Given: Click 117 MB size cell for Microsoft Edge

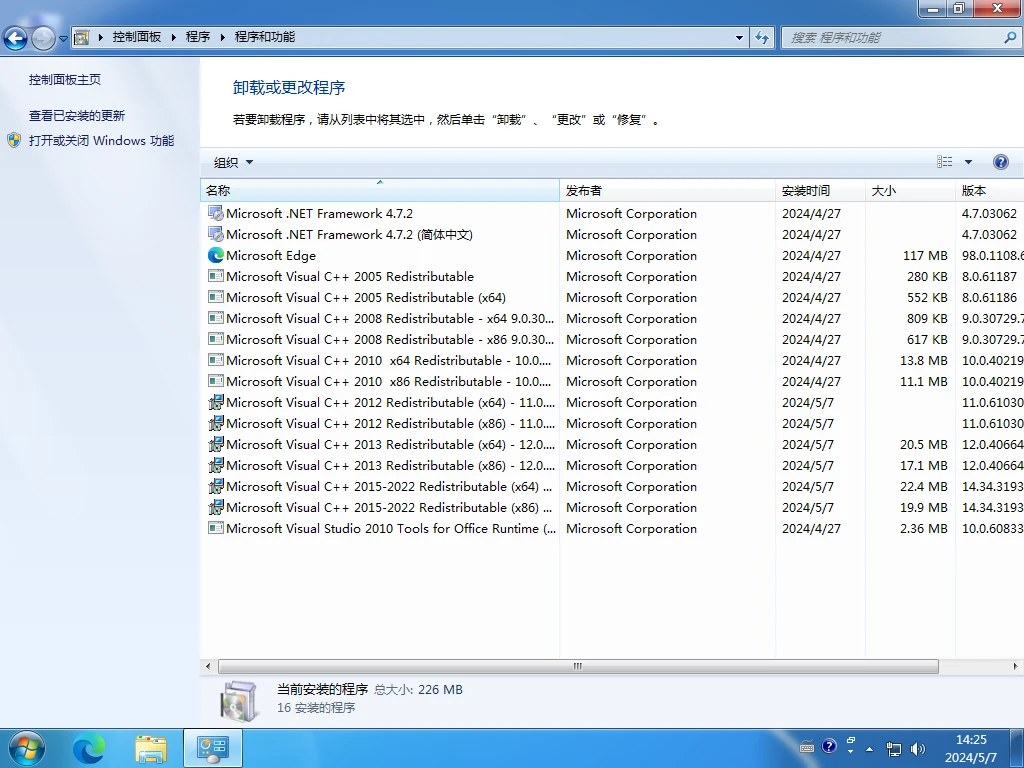Looking at the screenshot, I should [x=925, y=255].
